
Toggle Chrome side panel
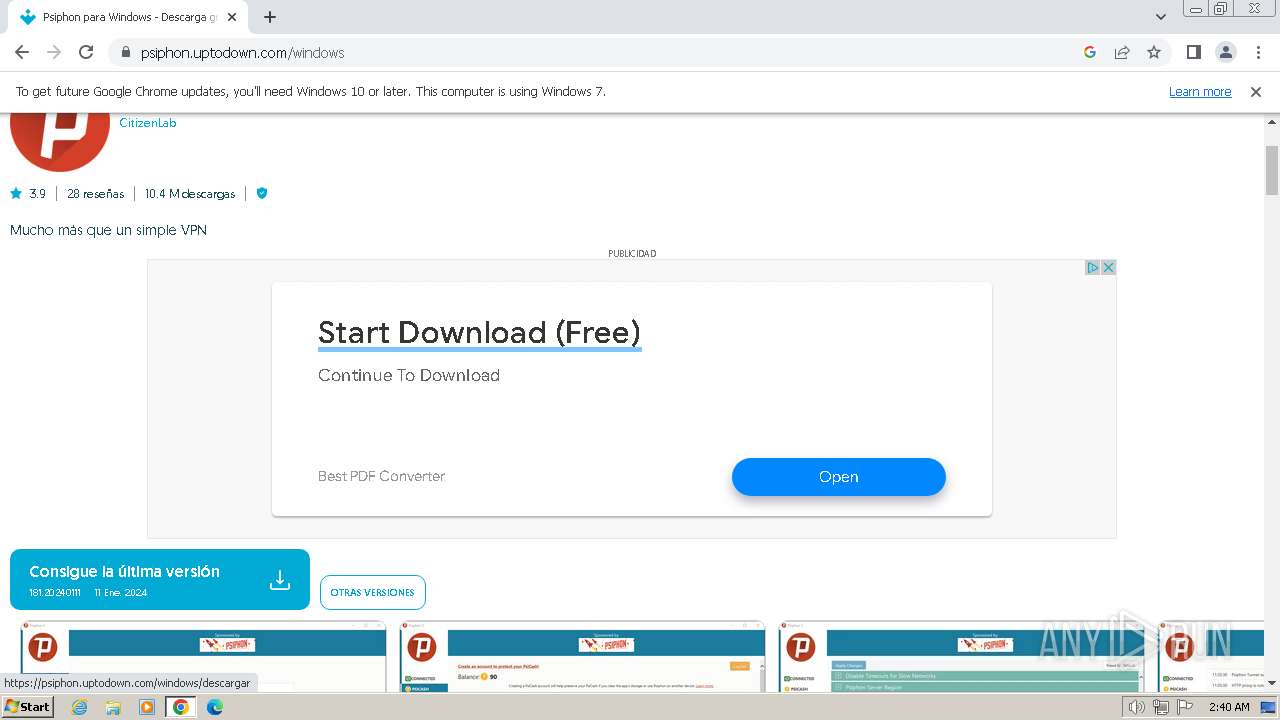(x=1193, y=52)
